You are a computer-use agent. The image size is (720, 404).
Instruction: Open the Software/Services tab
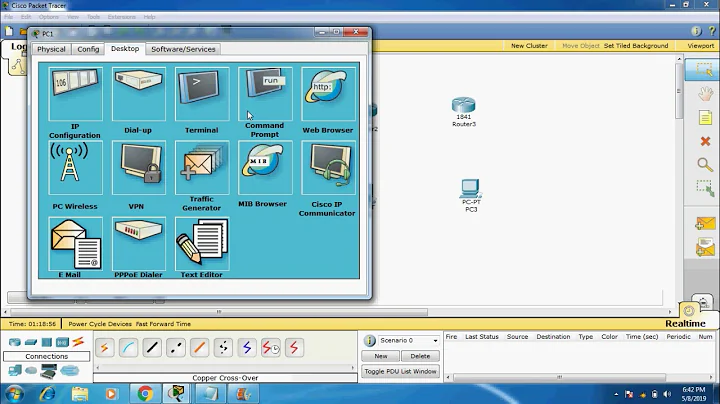tap(183, 49)
